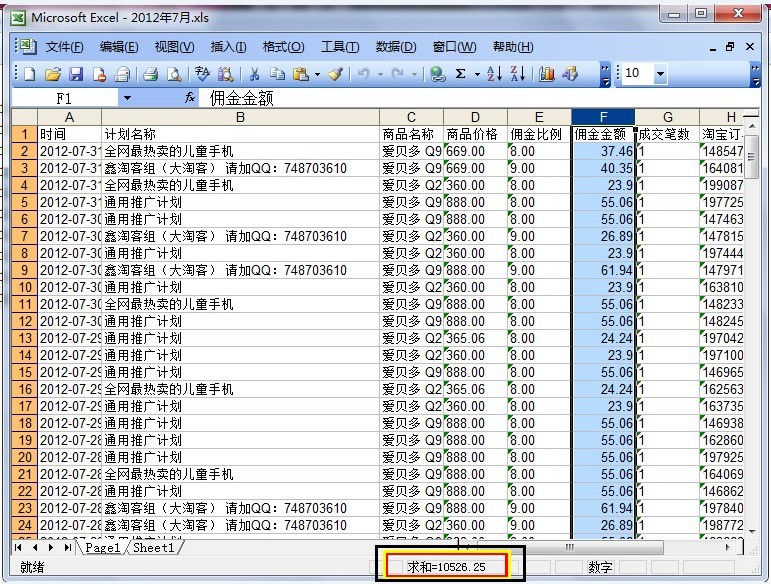Screen dimensions: 771x584
Task: Click the Redo arrow icon
Action: click(398, 74)
